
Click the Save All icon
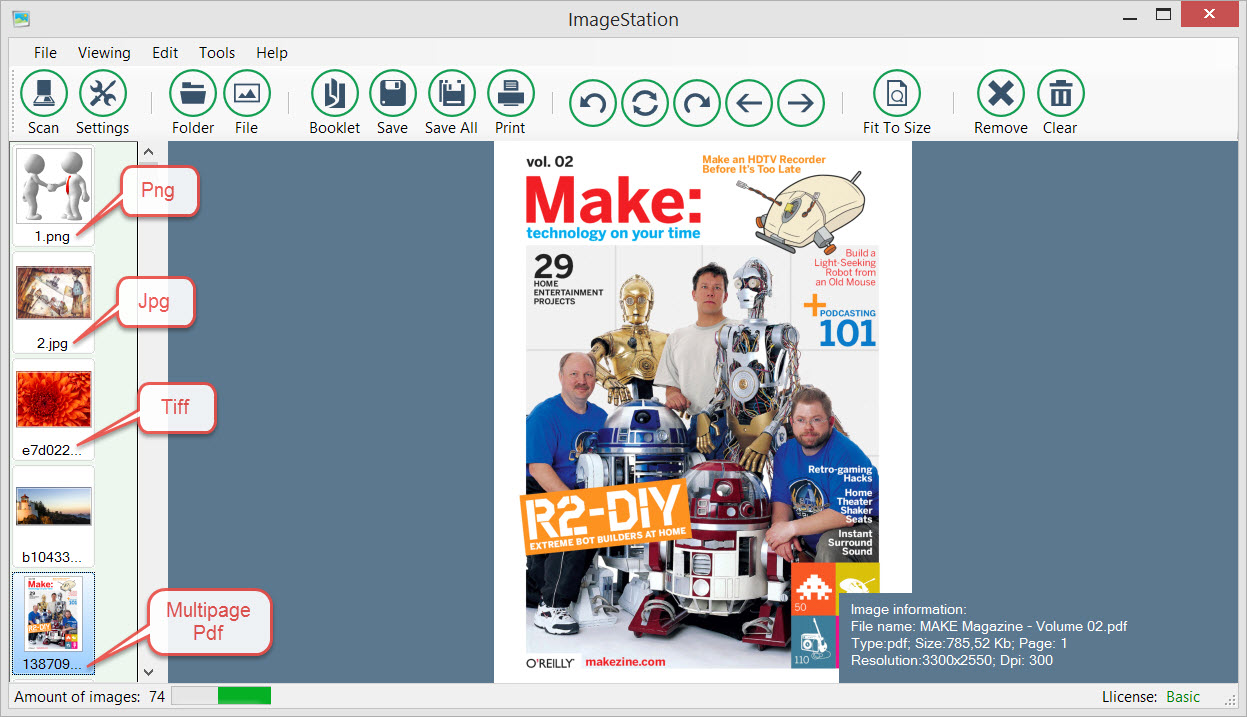[451, 95]
